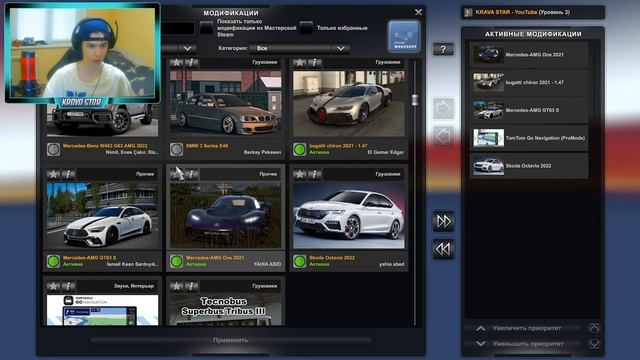Viewport: 640px width, 360px height.
Task: Show info for Tecnobus Superbus Tribus mod
Action: point(191,286)
